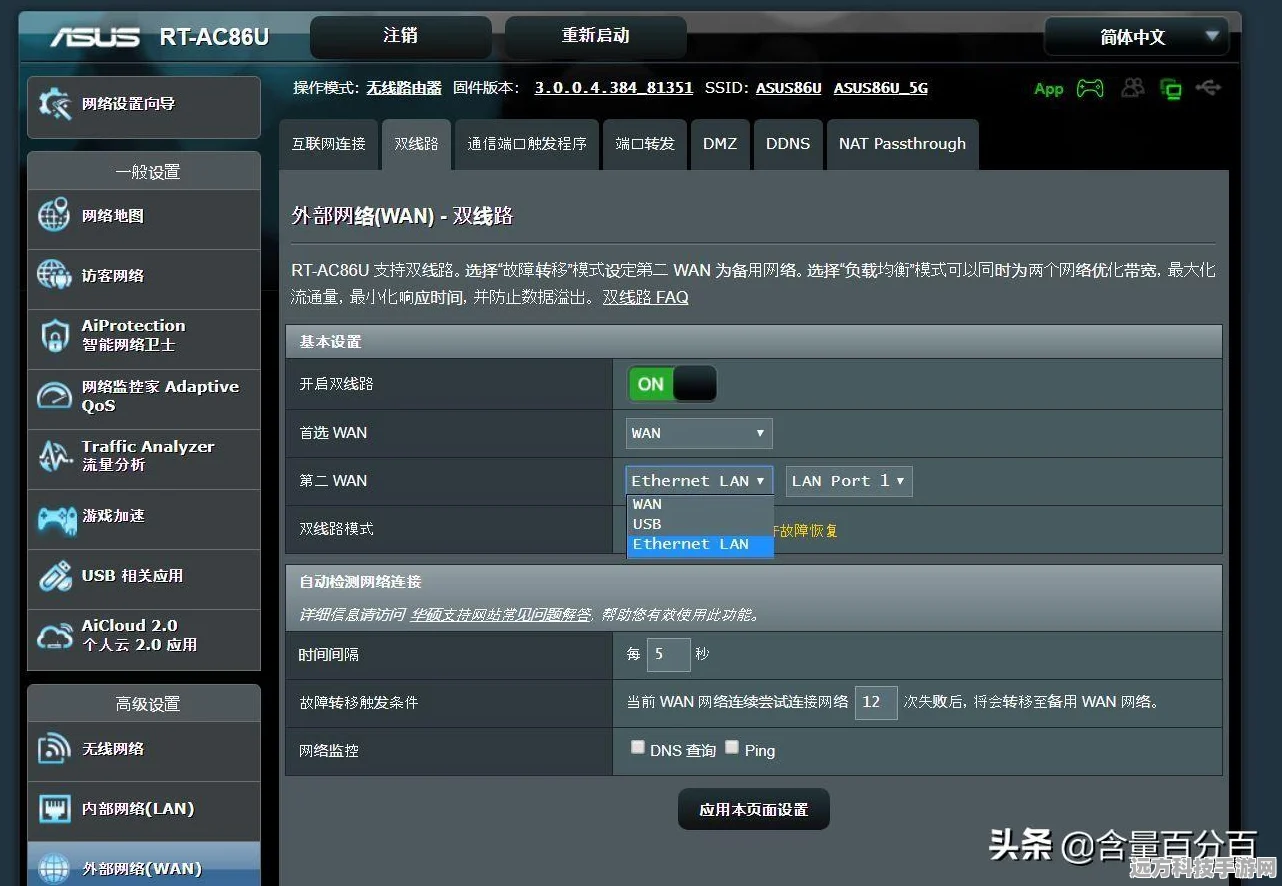The image size is (1282, 886).
Task: Open the Traffic Analyzer icon
Action: pos(54,456)
